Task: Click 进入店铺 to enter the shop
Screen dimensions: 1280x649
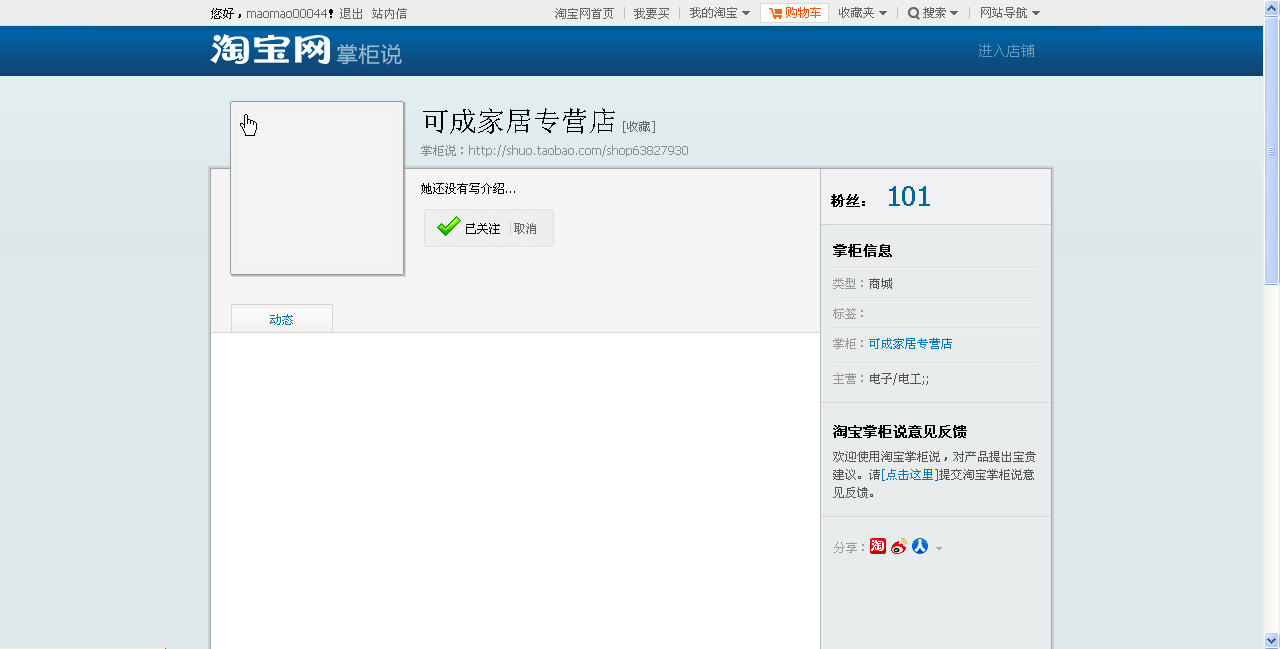Action: click(1006, 51)
